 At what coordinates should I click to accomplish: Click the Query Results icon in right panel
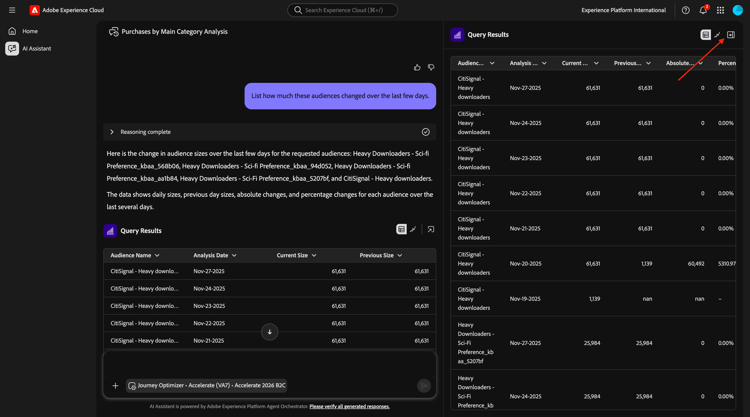coord(457,34)
